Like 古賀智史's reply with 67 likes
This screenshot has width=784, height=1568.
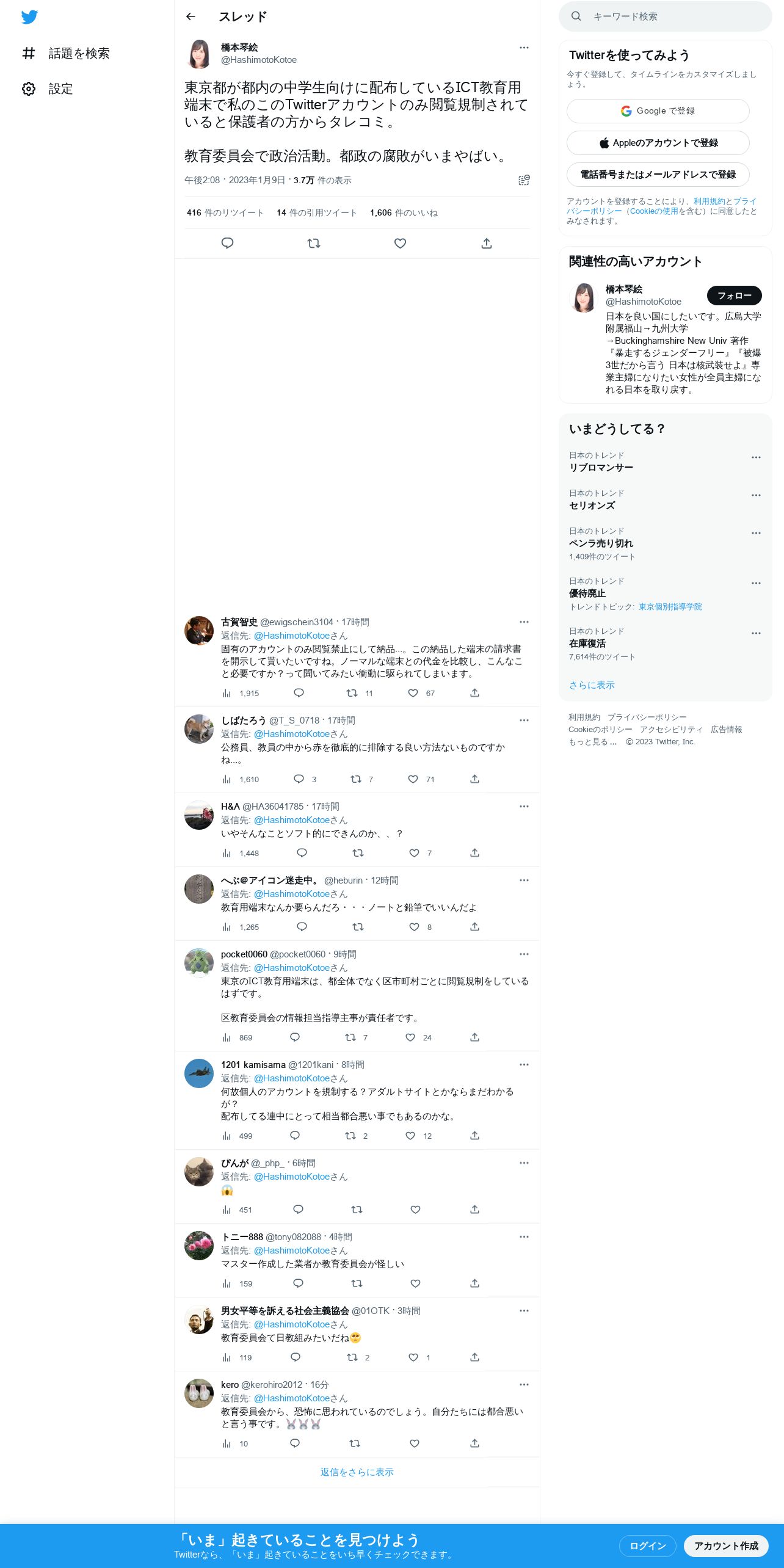pyautogui.click(x=413, y=693)
